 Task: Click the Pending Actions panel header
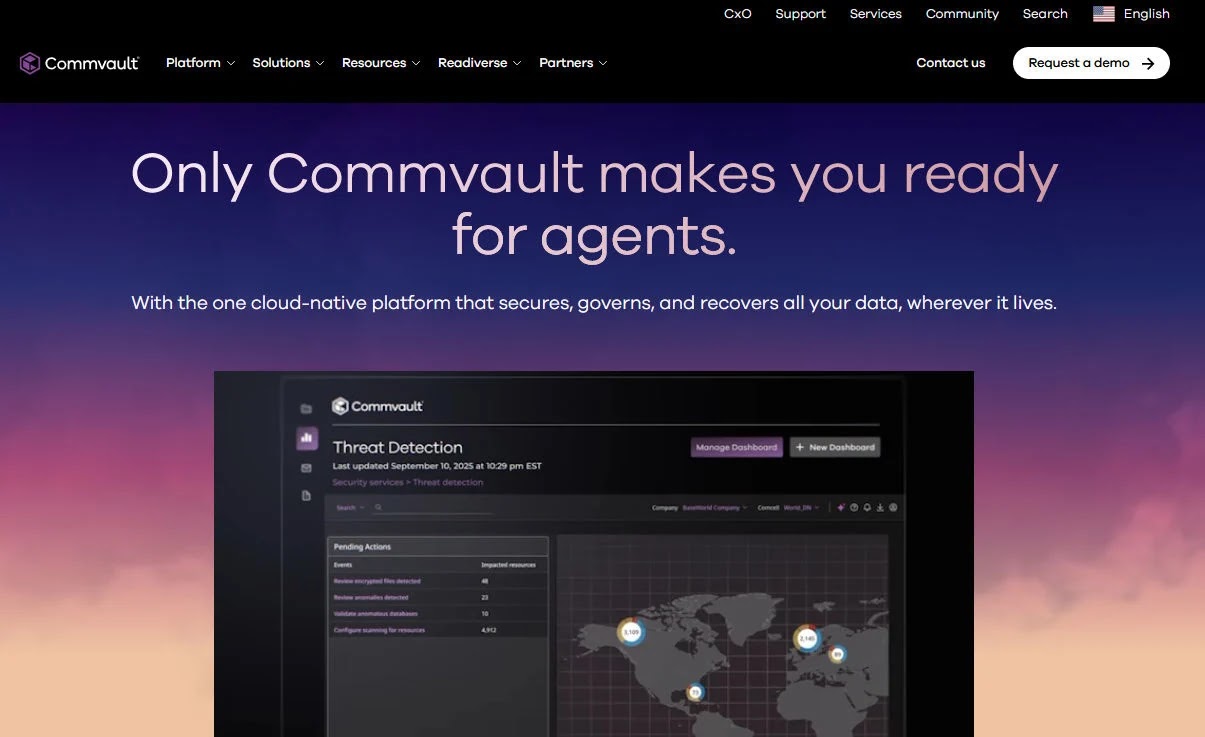(438, 547)
